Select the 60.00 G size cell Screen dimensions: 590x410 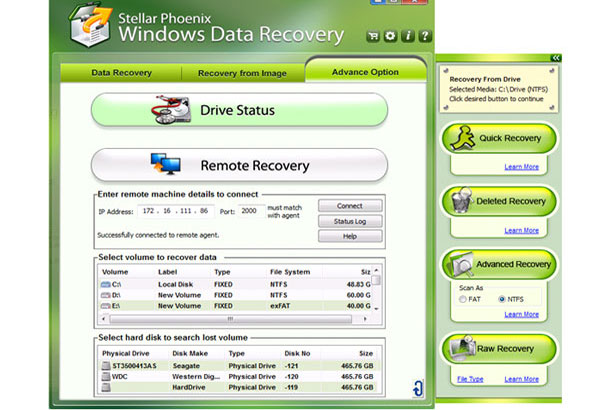coord(358,295)
